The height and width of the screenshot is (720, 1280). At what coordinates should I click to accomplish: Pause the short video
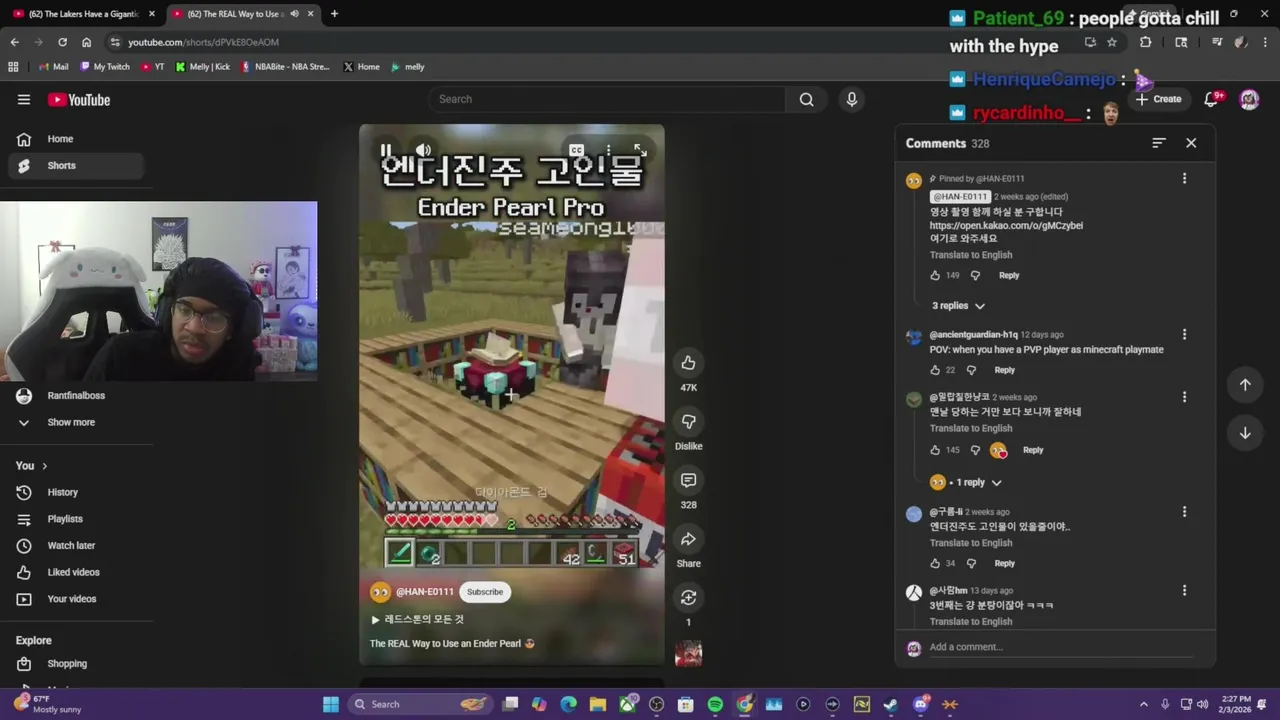386,151
